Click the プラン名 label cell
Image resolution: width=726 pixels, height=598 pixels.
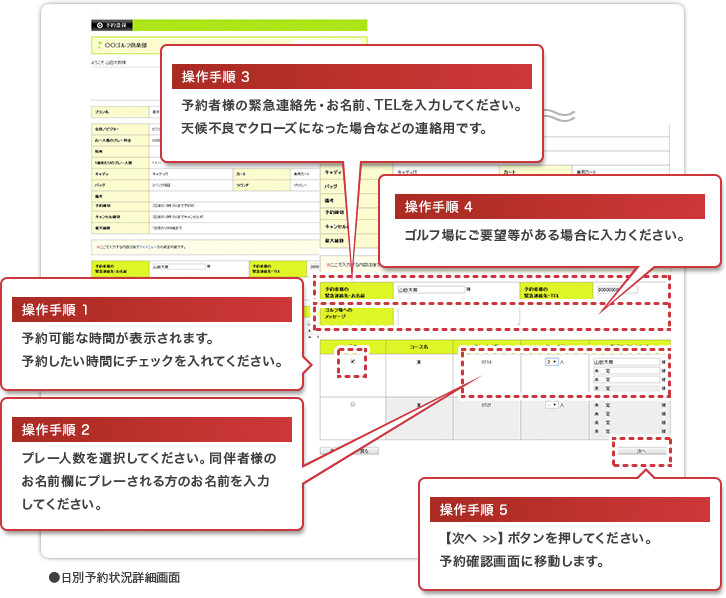pos(120,112)
